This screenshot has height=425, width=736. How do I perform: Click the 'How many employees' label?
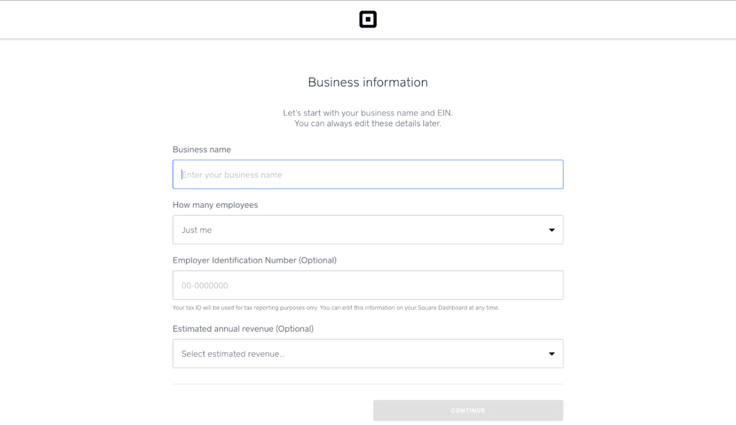pos(215,205)
